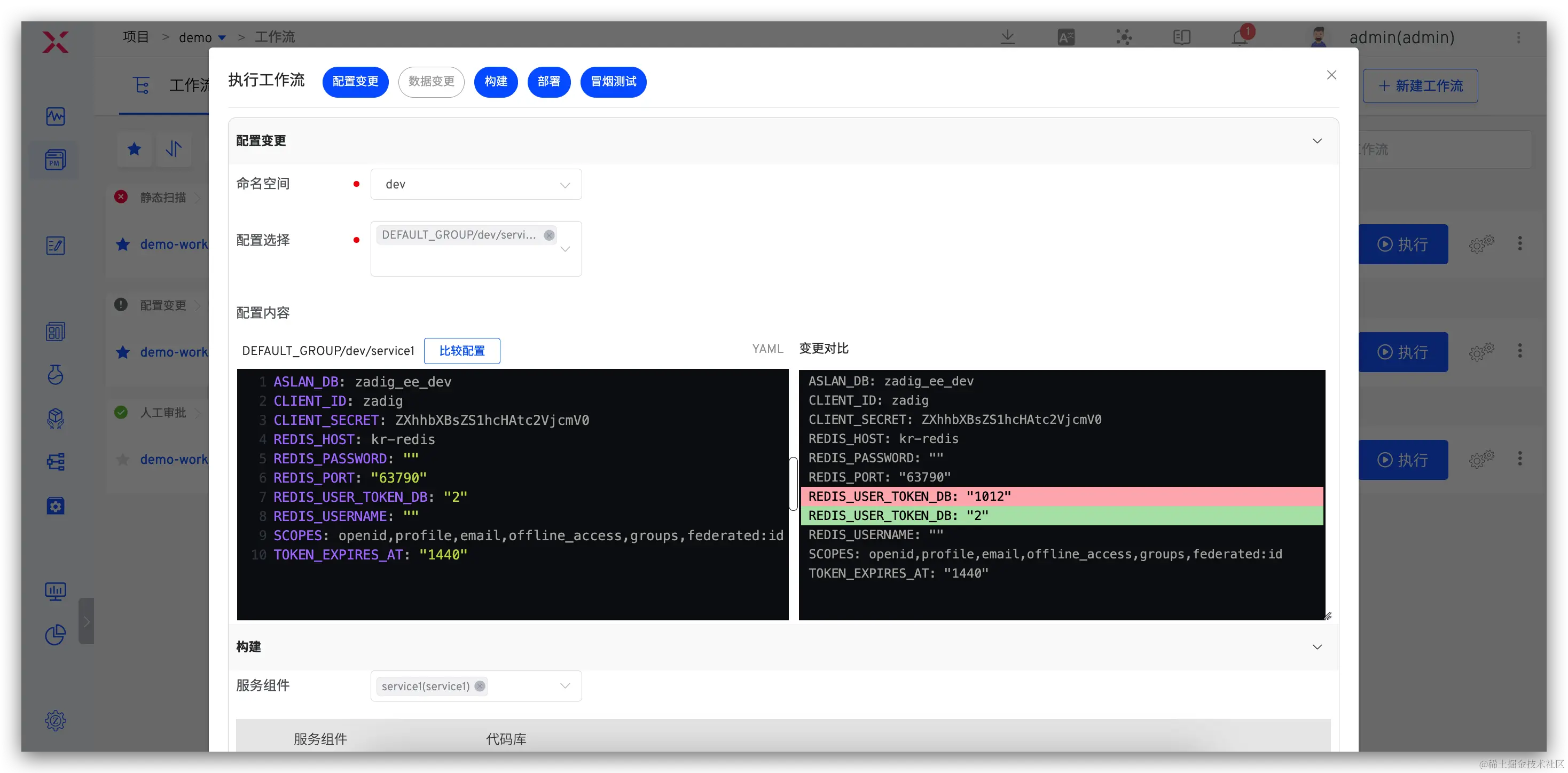Screen dimensions: 1568x773
Task: Open the 命名空间 dev dropdown
Action: point(475,184)
